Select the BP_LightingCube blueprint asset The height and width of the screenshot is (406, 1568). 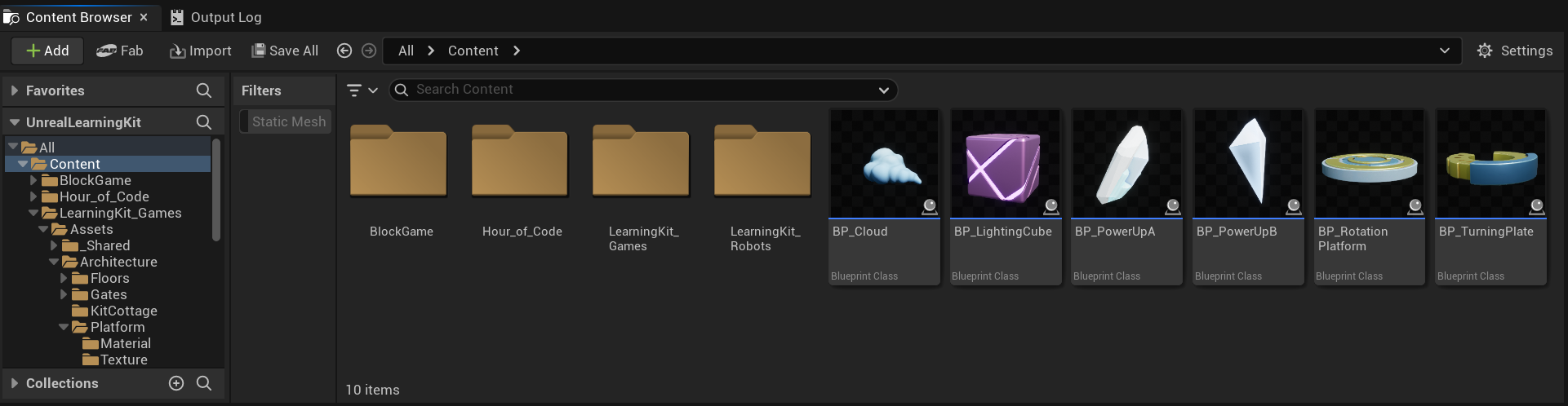(x=1006, y=197)
